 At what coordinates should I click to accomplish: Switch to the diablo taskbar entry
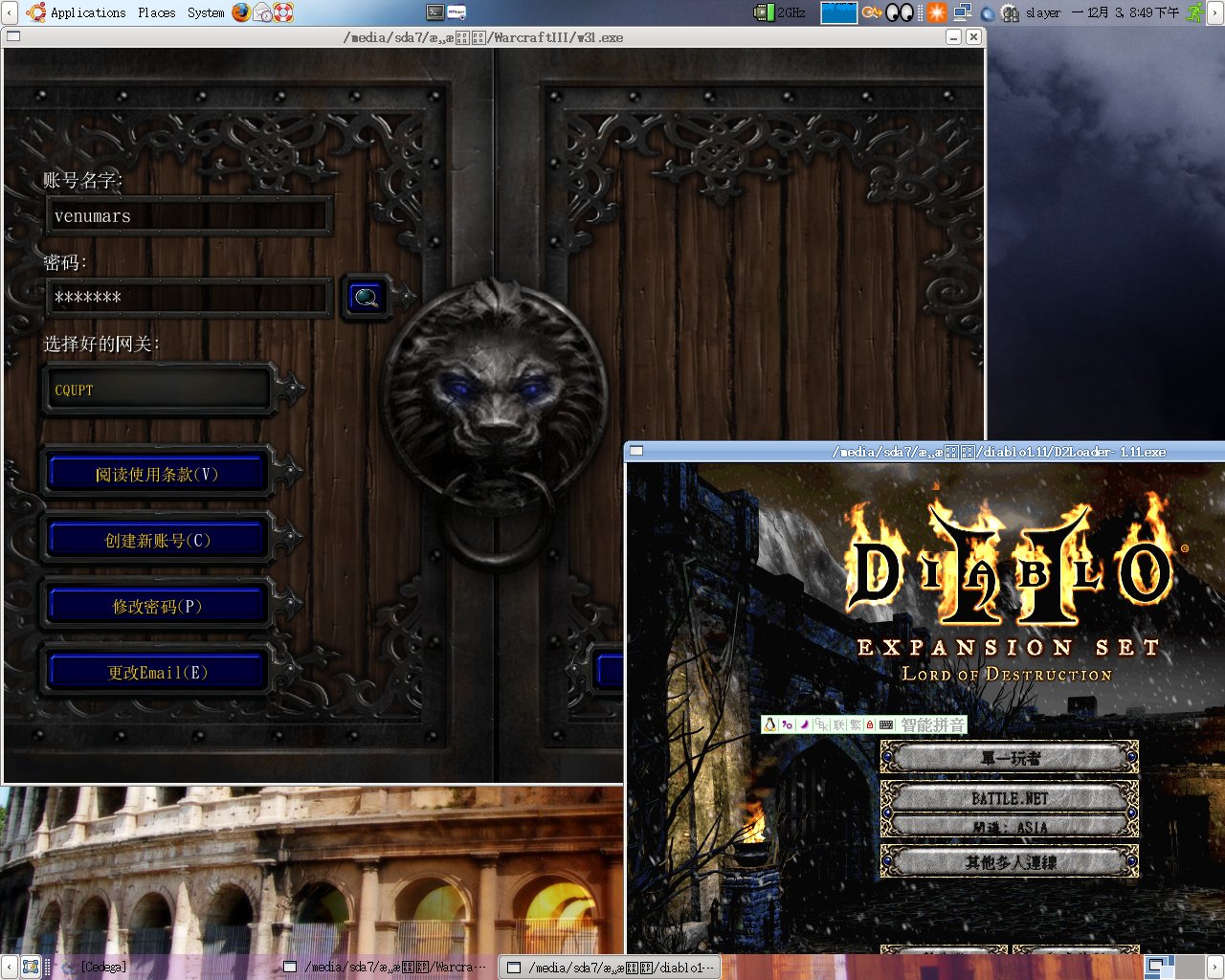pyautogui.click(x=611, y=967)
